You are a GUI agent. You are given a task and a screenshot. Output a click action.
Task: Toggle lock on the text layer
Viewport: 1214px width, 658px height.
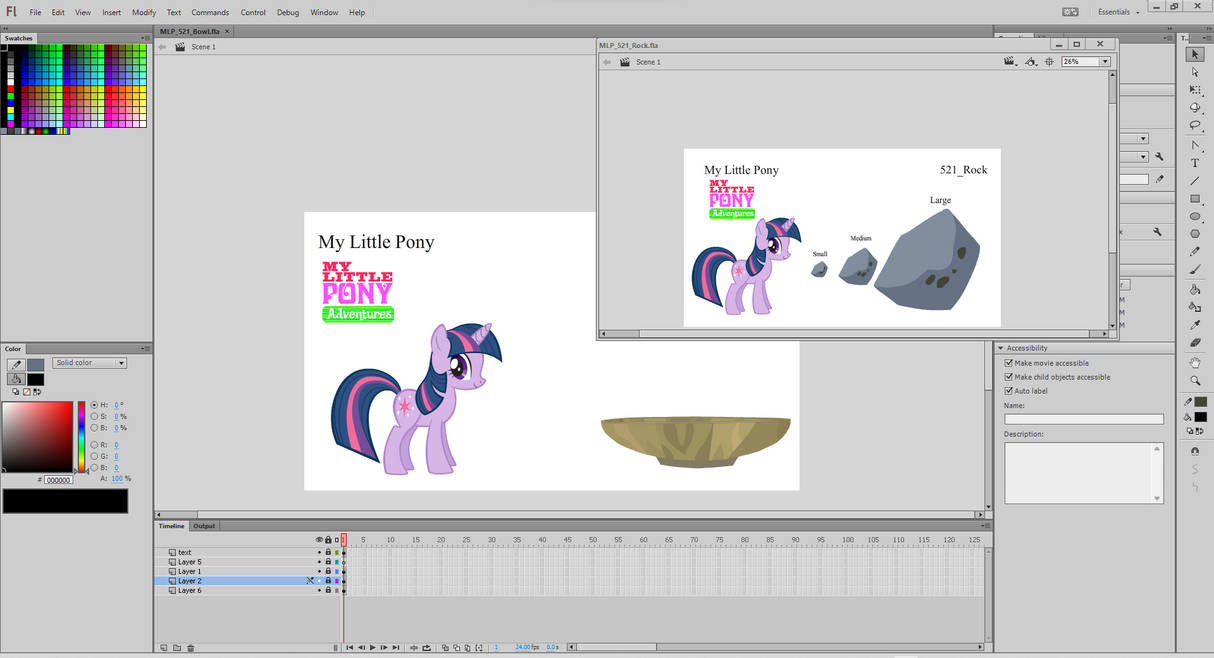328,552
